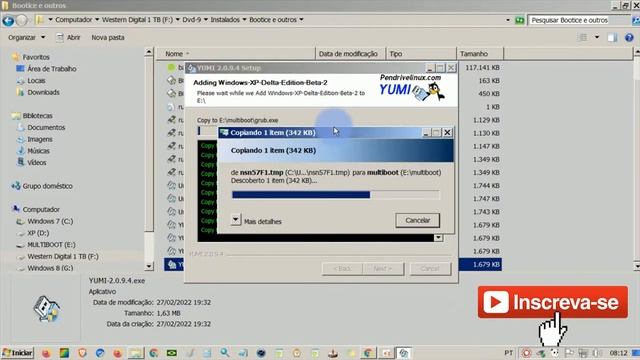Click the magnifier icon in the taskbar
The image size is (640, 360).
coord(224,353)
